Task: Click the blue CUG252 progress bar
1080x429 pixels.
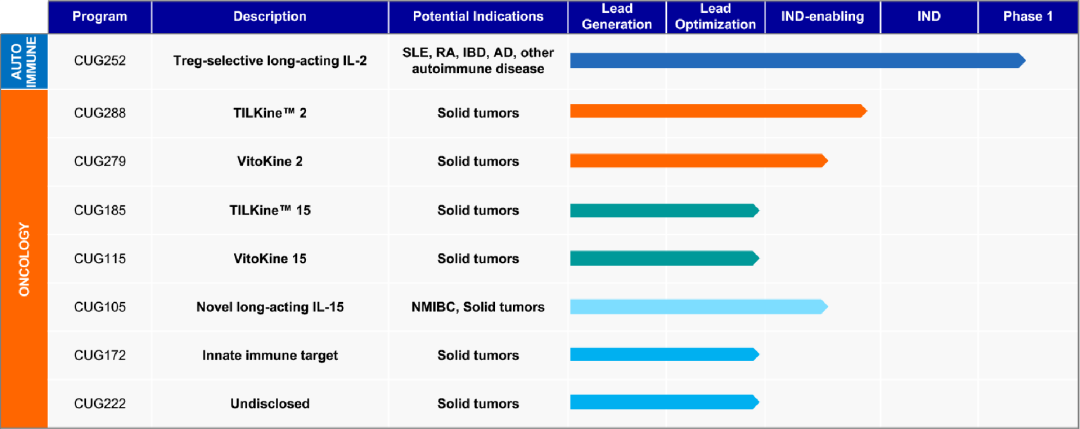Action: point(798,61)
